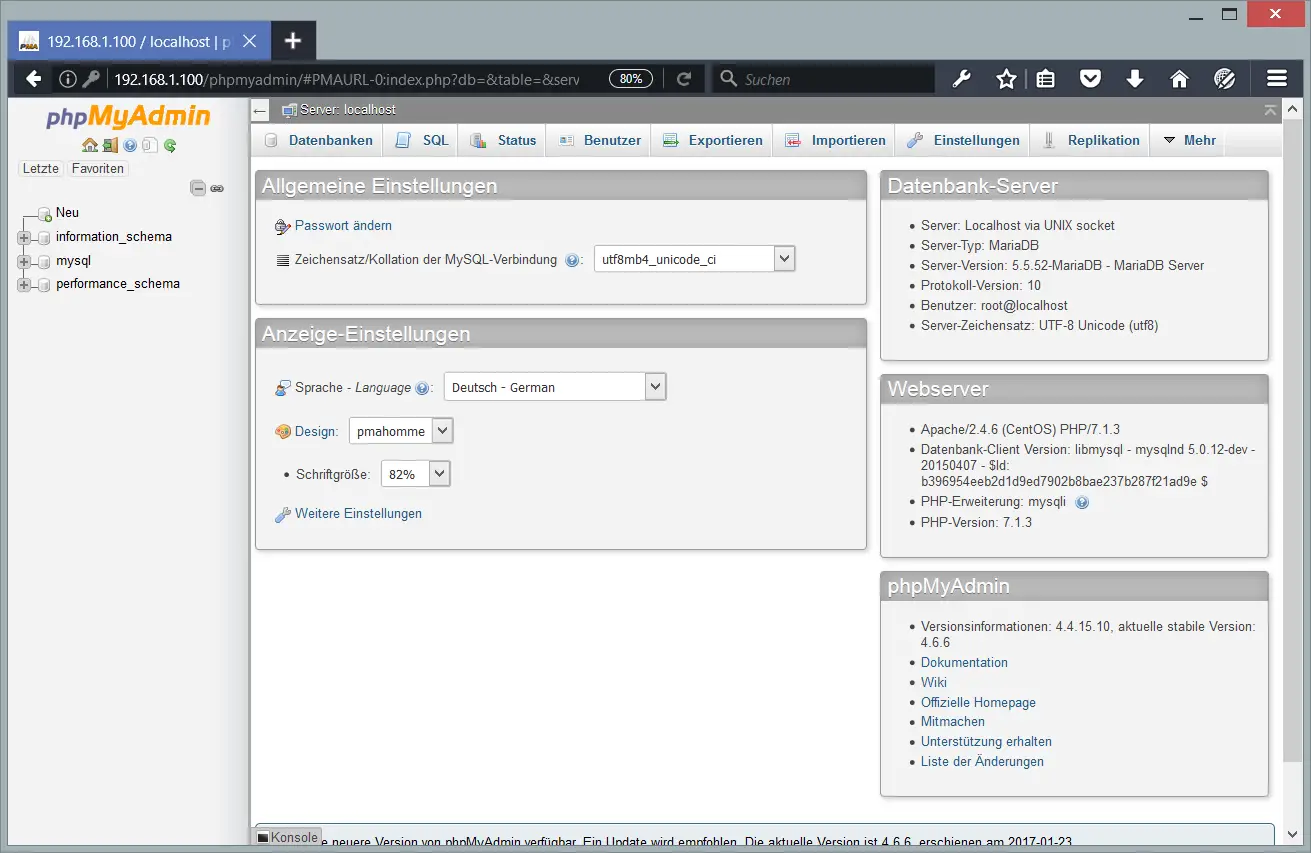Expand the performance_schema tree node

pos(24,284)
